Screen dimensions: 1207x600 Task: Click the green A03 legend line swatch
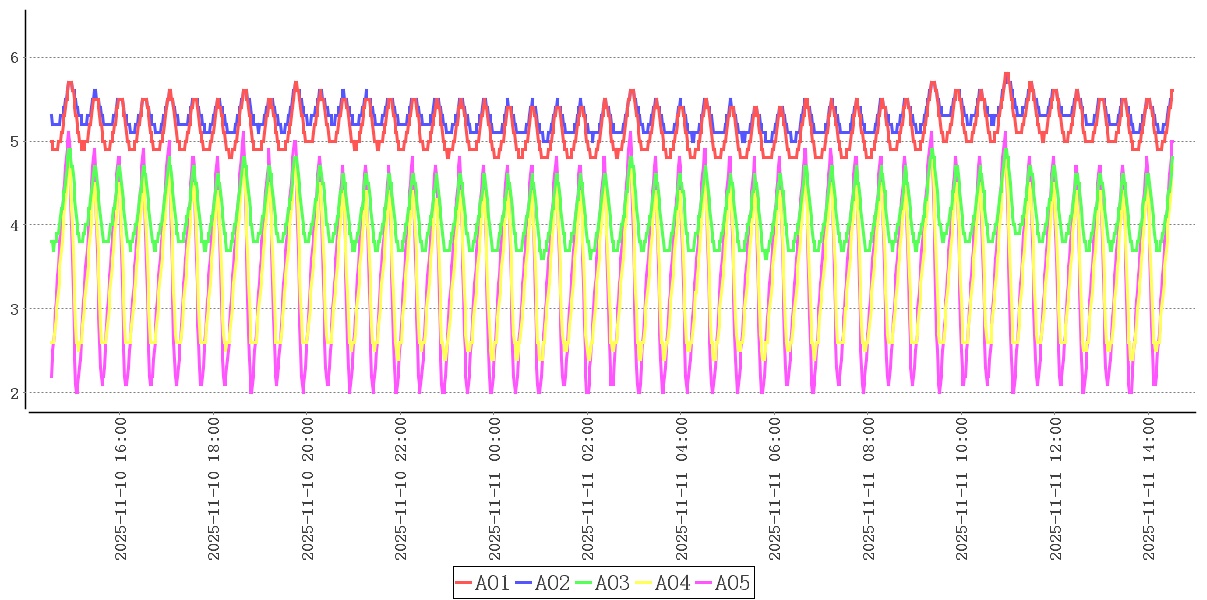(x=584, y=583)
